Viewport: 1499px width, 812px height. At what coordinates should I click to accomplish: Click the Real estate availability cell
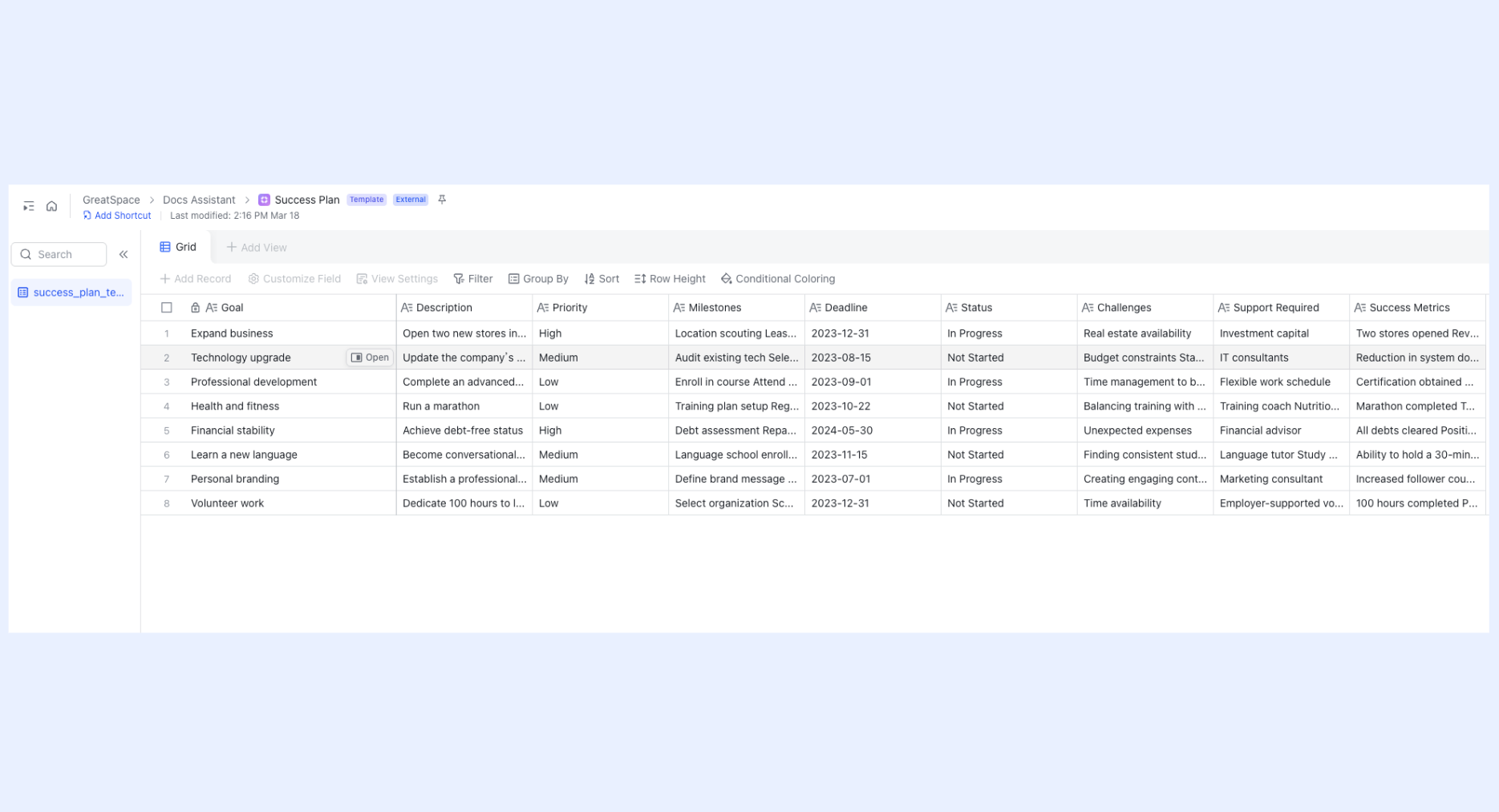[x=1145, y=333]
